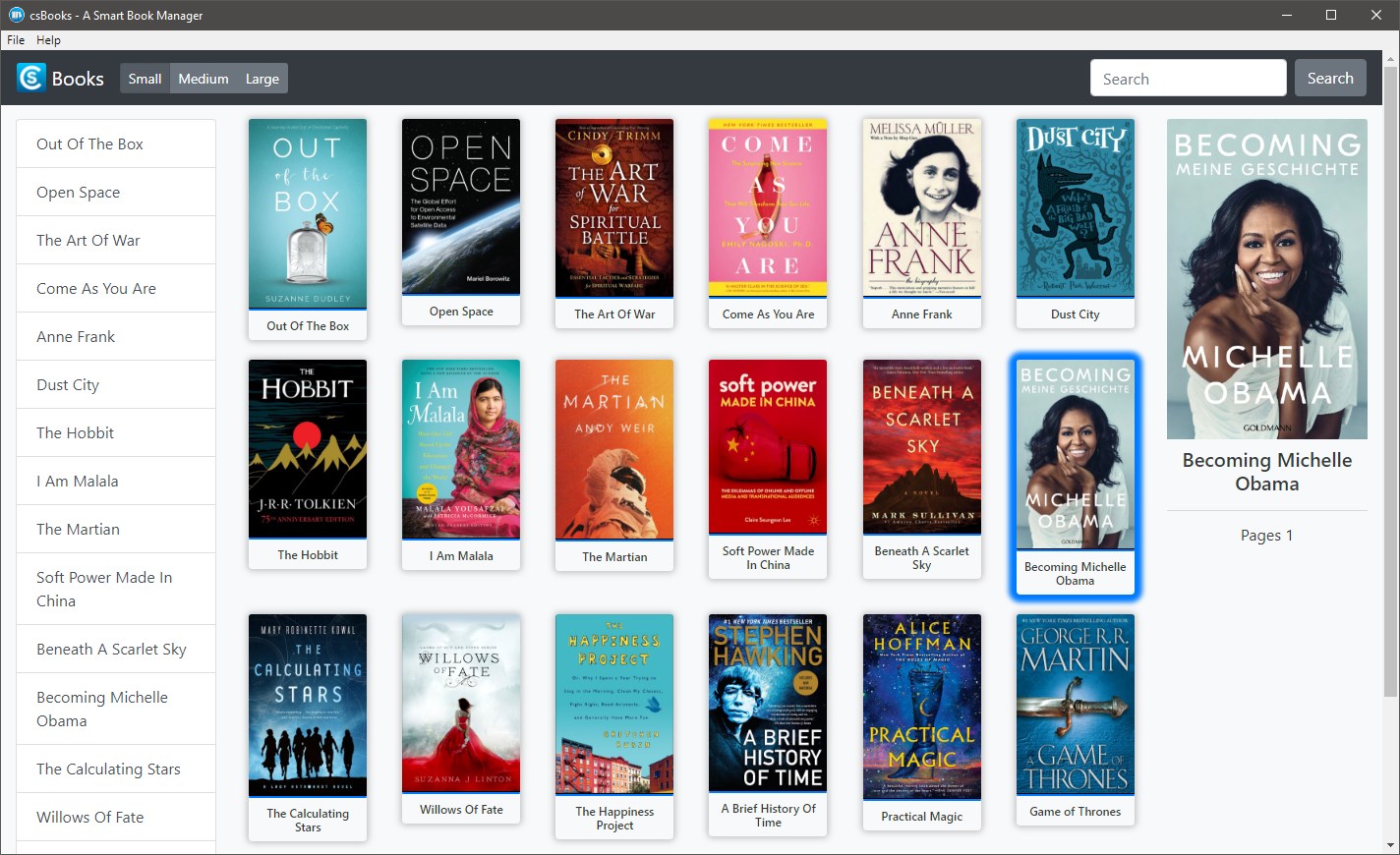This screenshot has height=855, width=1400.
Task: Select Open Space in sidebar list
Action: (x=116, y=192)
